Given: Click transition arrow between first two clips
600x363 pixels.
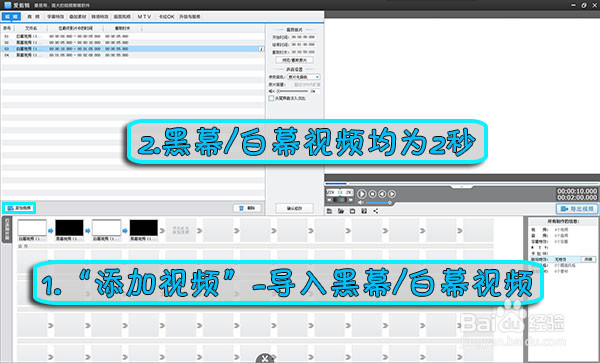Looking at the screenshot, I should (51, 231).
